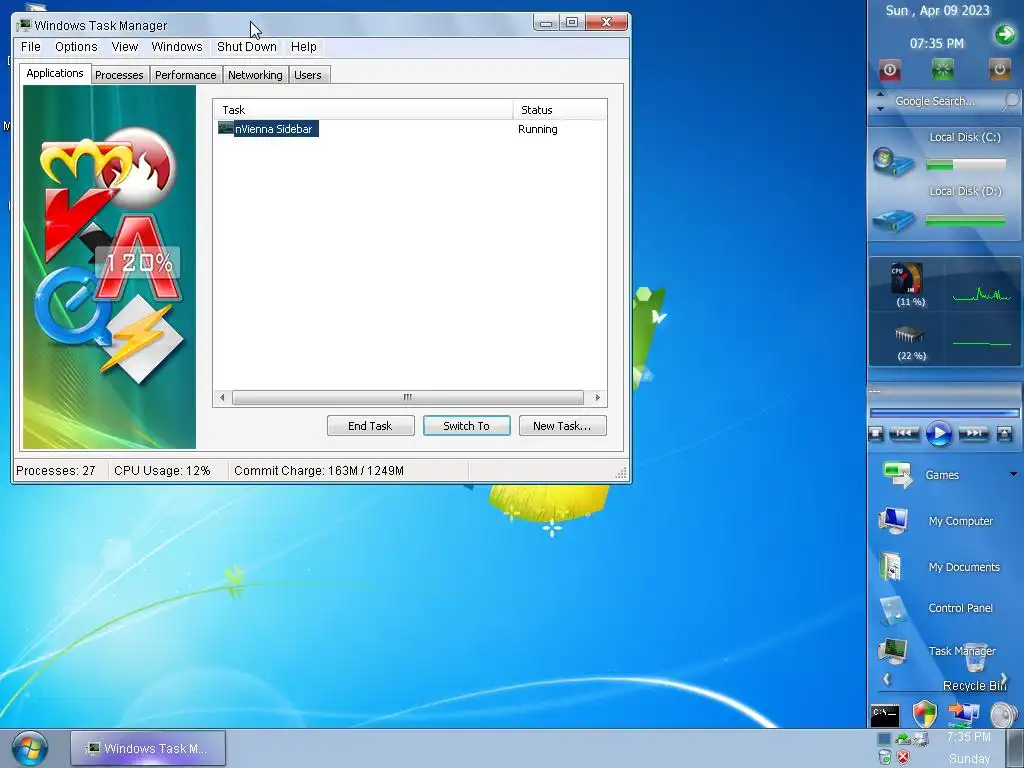Click the left chevron in sidebar launcher
The width and height of the screenshot is (1024, 768).
click(887, 679)
